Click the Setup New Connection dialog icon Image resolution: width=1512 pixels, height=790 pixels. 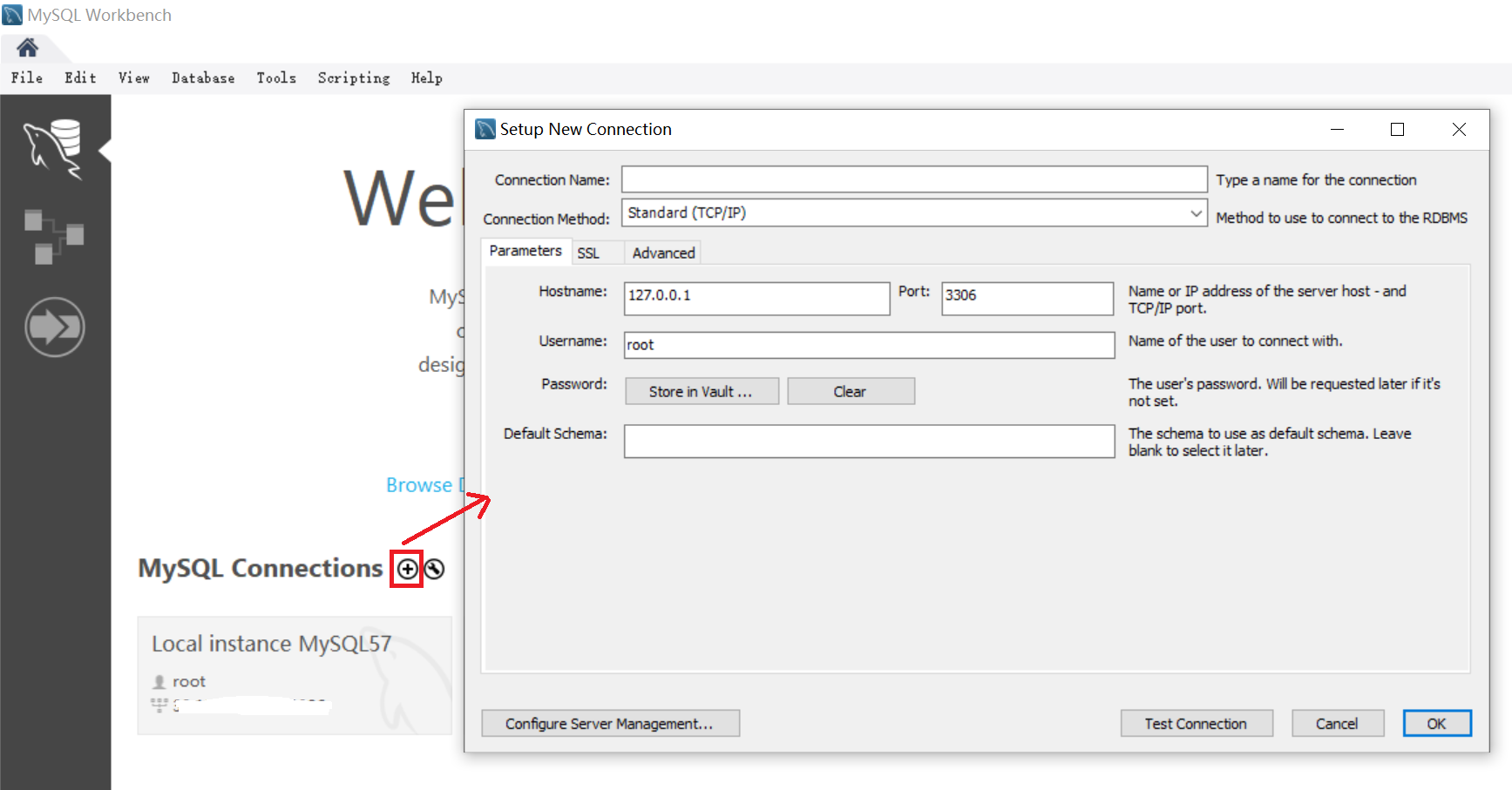(485, 129)
